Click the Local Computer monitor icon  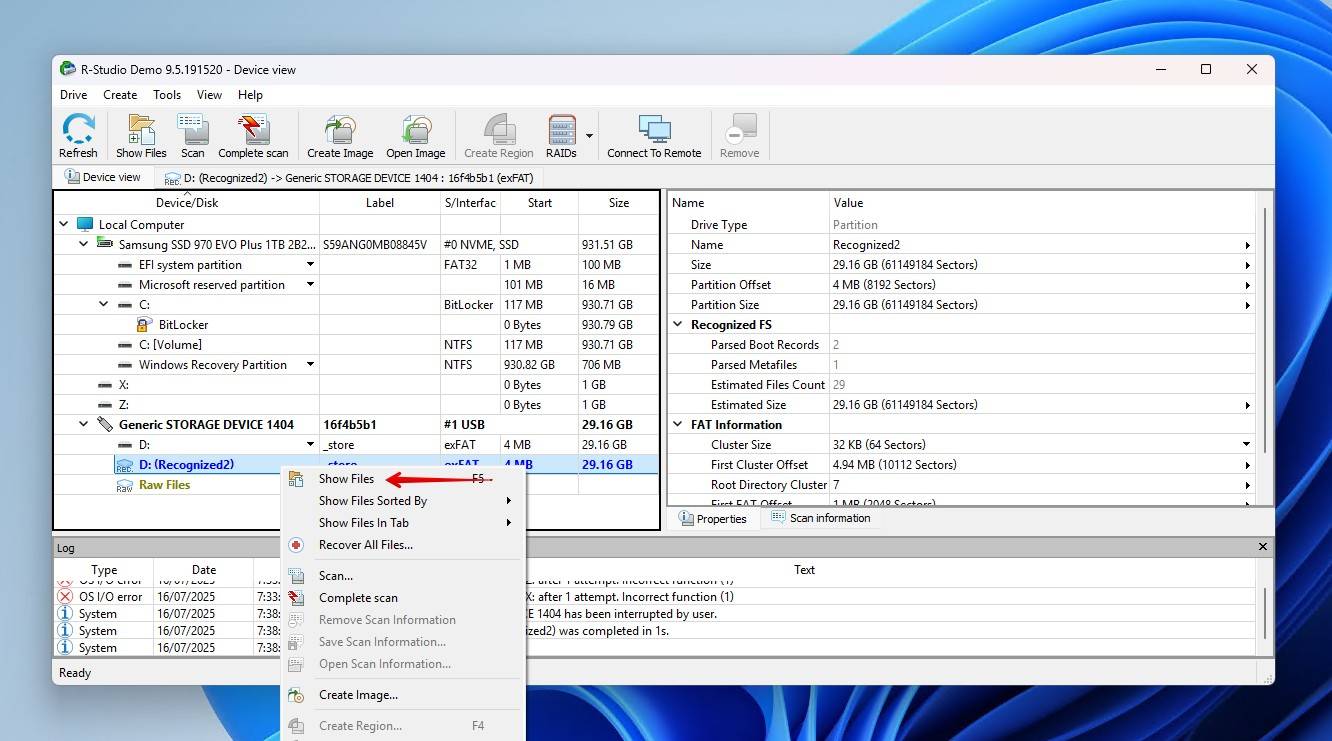click(85, 225)
